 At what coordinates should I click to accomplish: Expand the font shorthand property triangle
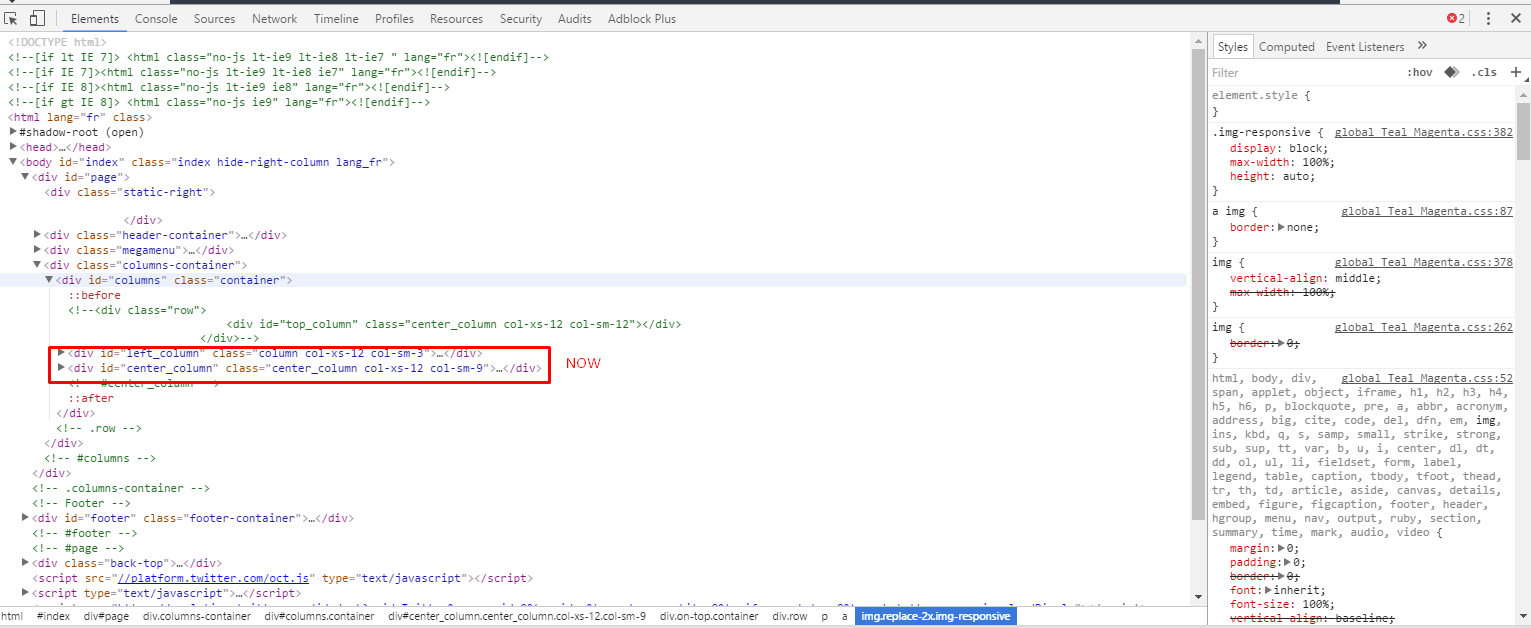tap(1268, 590)
